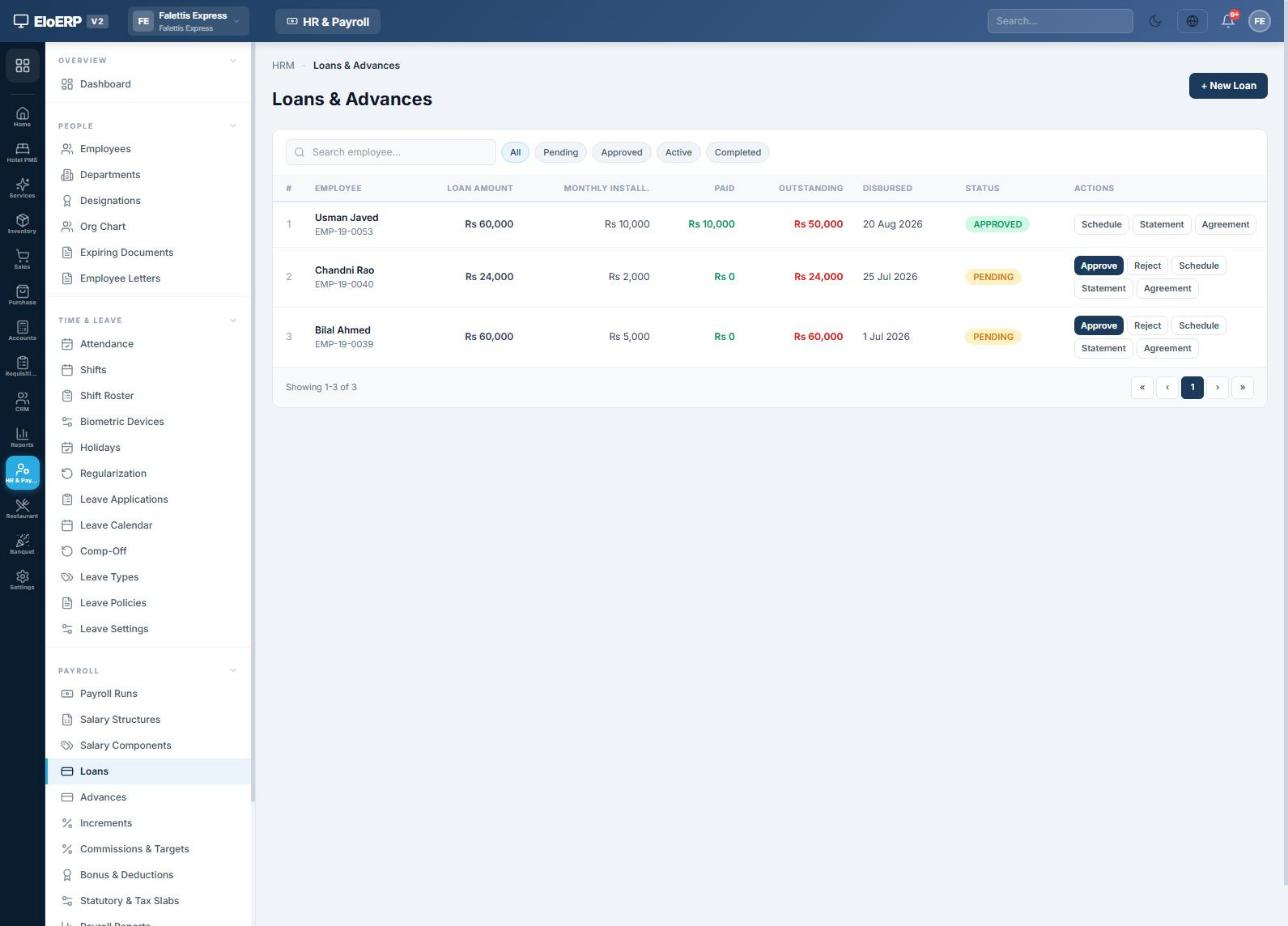This screenshot has width=1288, height=926.
Task: Toggle dark mode with the moon icon
Action: 1155,21
